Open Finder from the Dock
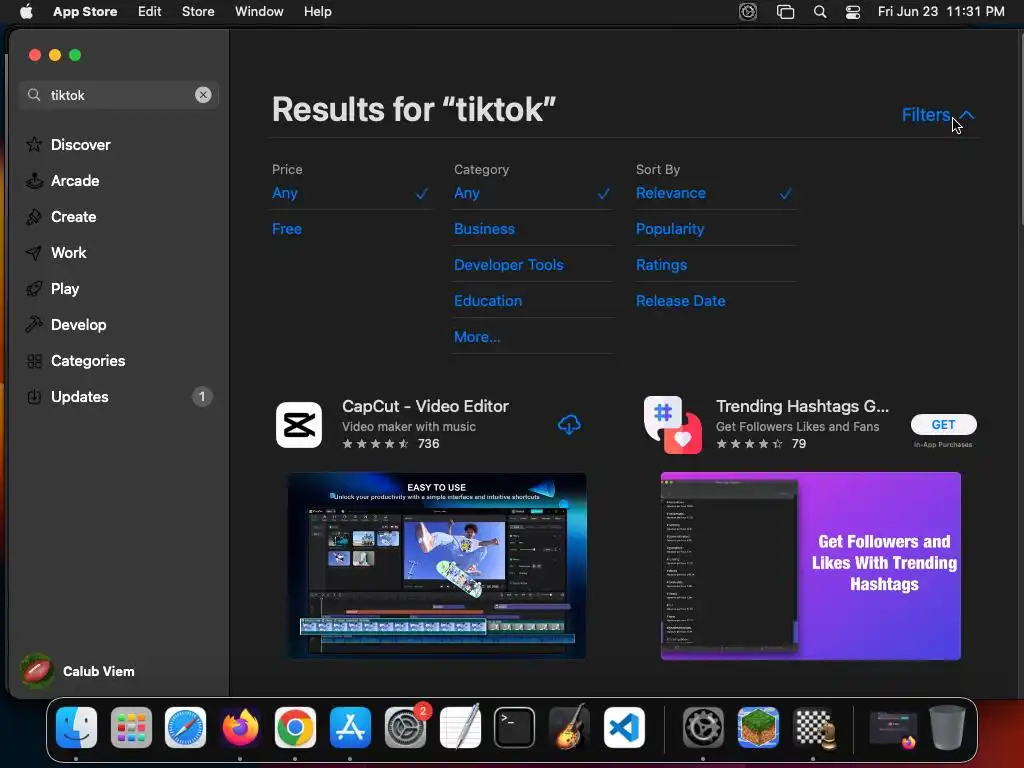Image resolution: width=1024 pixels, height=768 pixels. [x=76, y=728]
